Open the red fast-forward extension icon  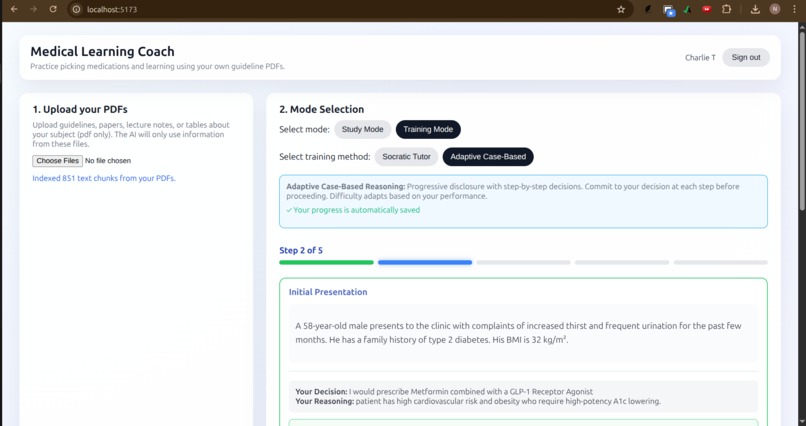pyautogui.click(x=707, y=9)
